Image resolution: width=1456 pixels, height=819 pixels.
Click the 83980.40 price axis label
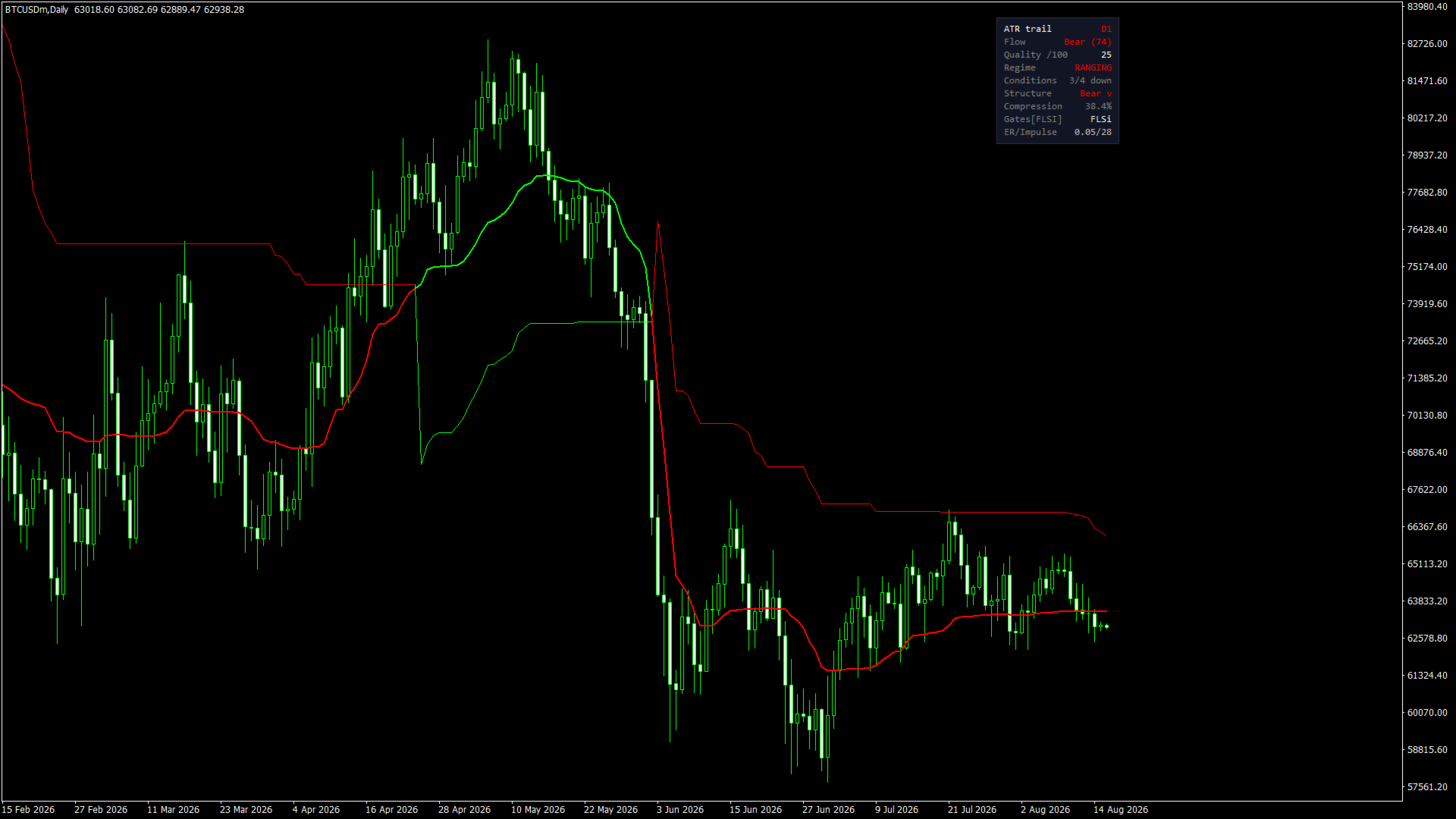pos(1427,7)
